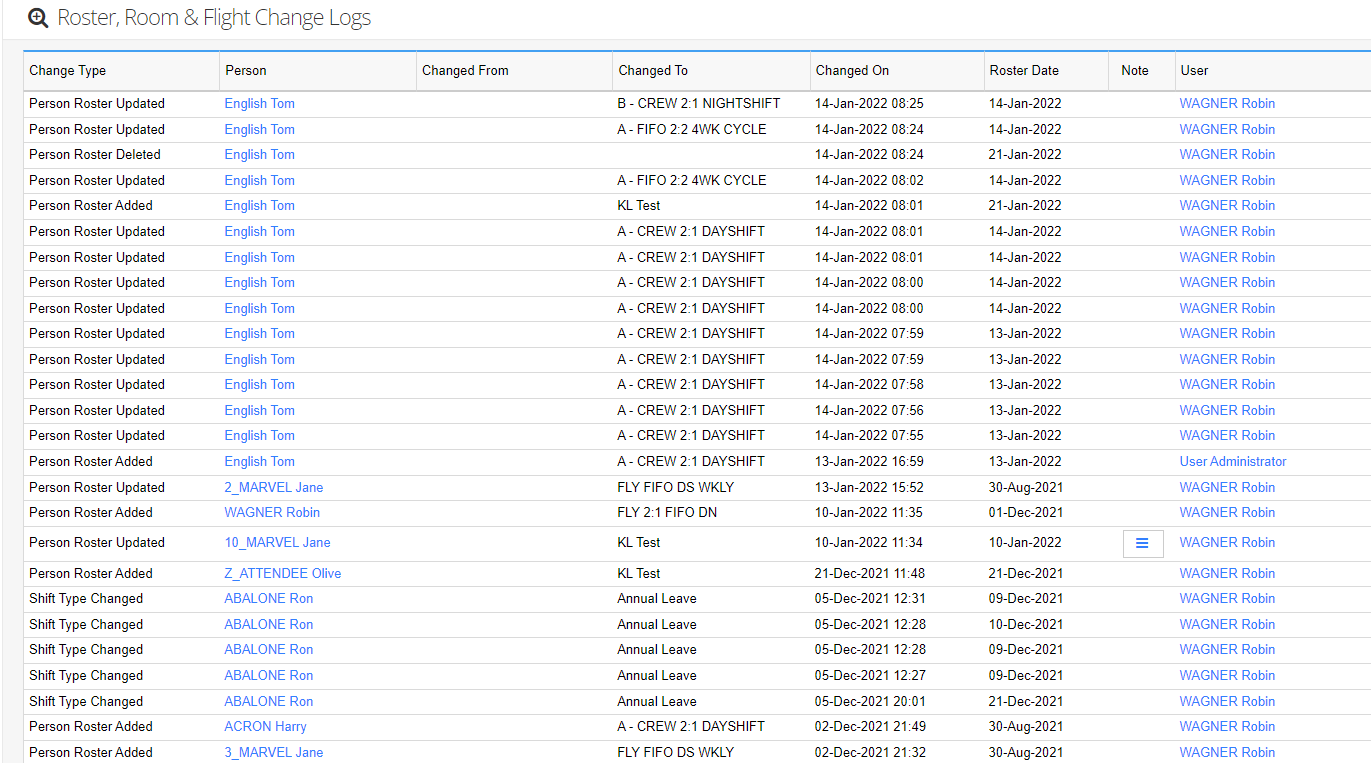Click WAGNER Robin in the User column, first row
The height and width of the screenshot is (763, 1371).
coord(1227,103)
